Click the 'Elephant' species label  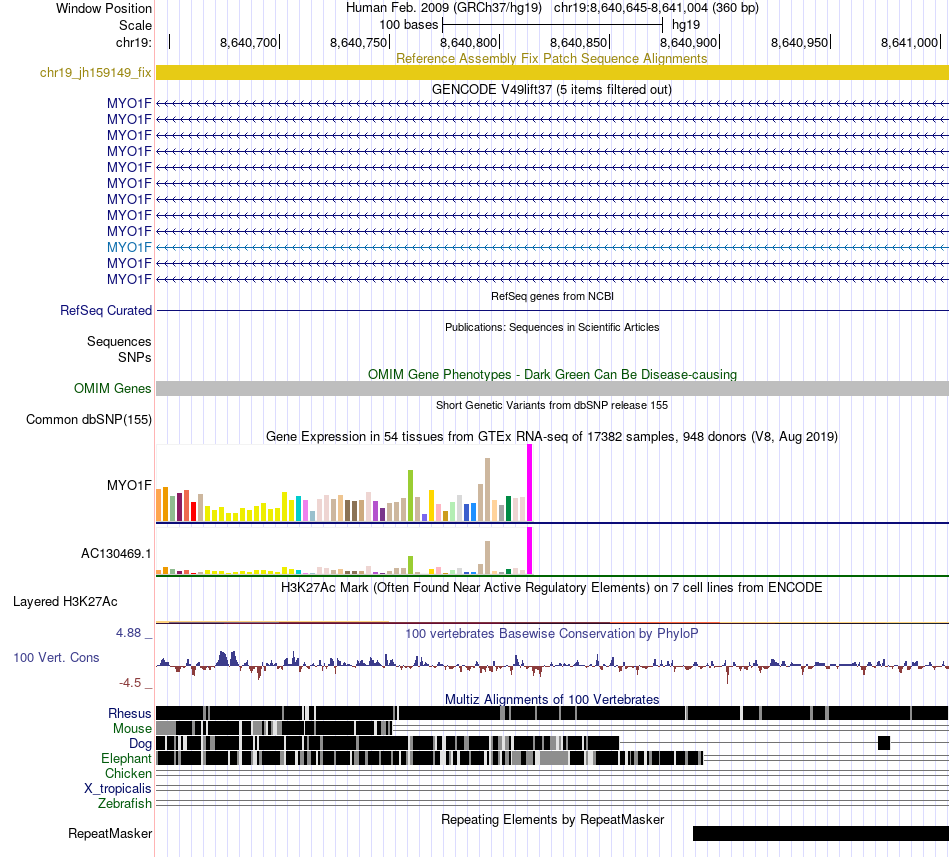(x=126, y=758)
